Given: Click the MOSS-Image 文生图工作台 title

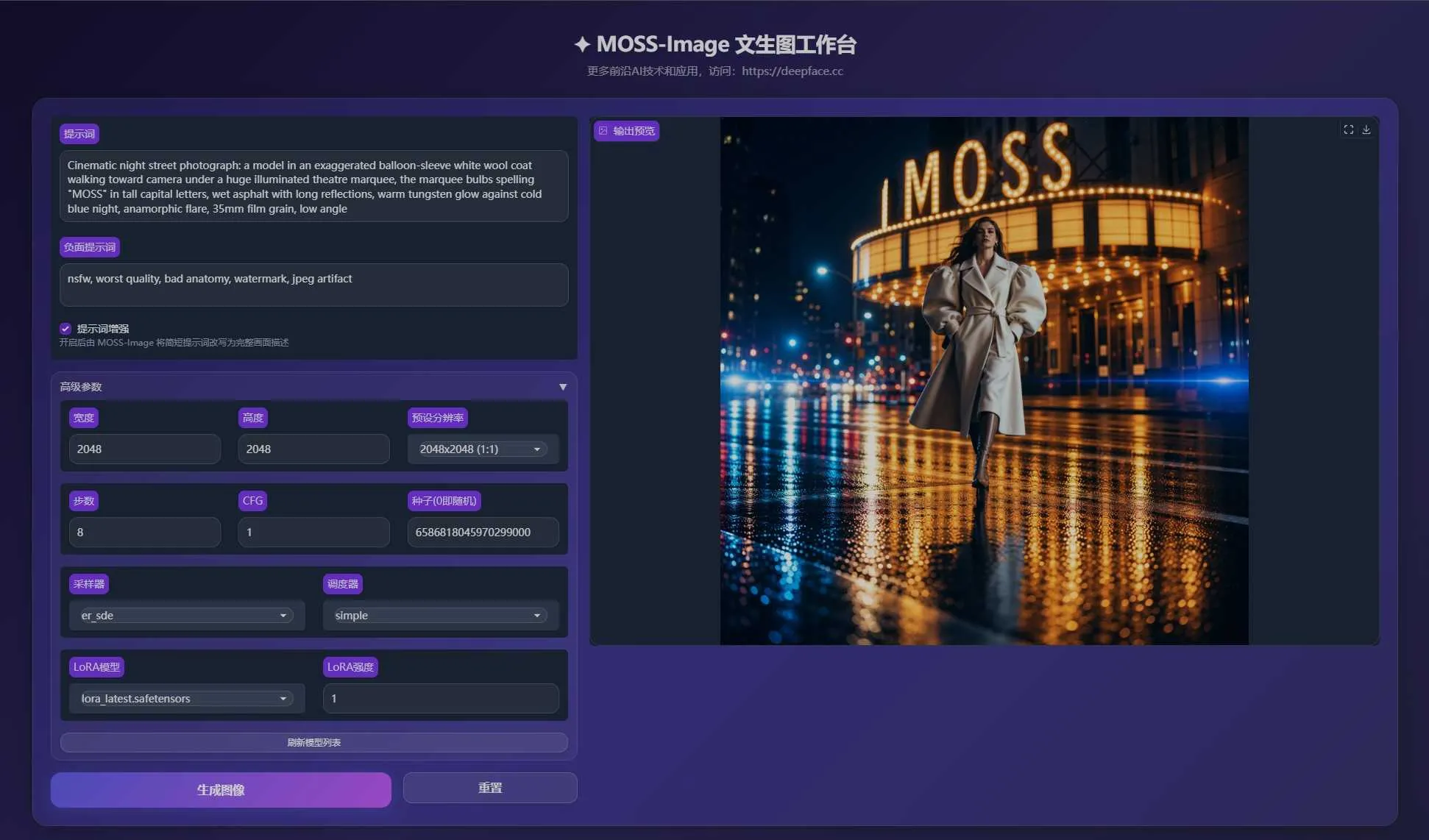Looking at the screenshot, I should [x=714, y=44].
